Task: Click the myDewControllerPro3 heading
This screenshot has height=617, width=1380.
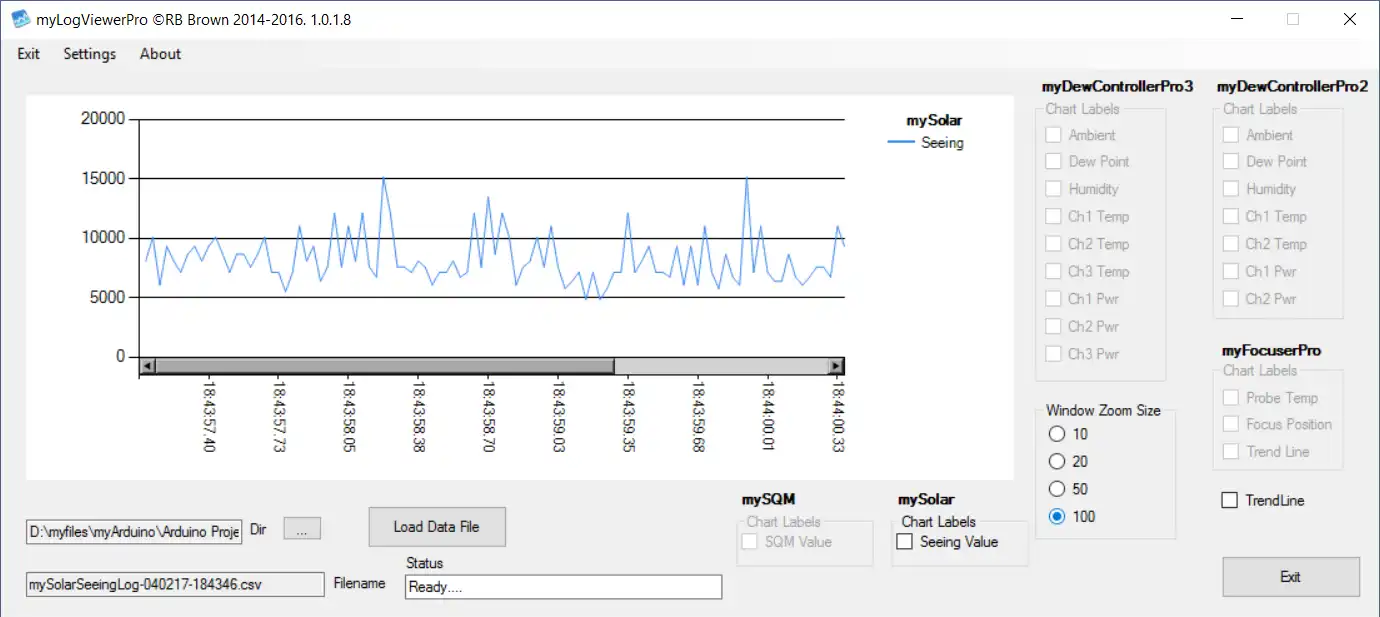Action: [x=1117, y=87]
